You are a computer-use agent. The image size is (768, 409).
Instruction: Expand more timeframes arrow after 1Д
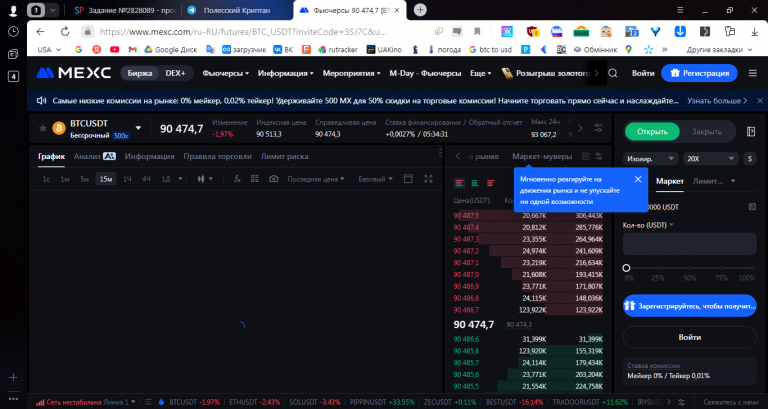[x=180, y=179]
